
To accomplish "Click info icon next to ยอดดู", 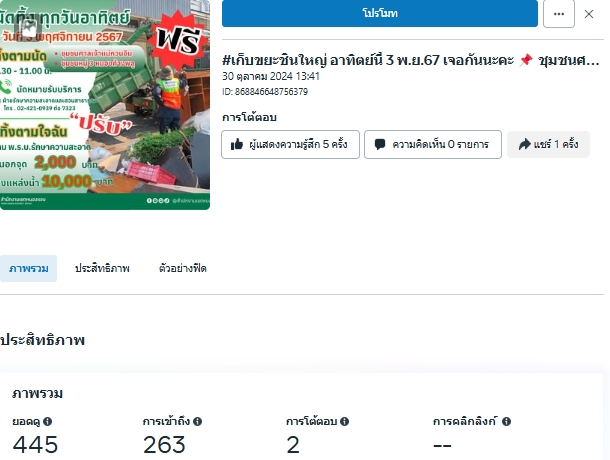I will (x=47, y=421).
